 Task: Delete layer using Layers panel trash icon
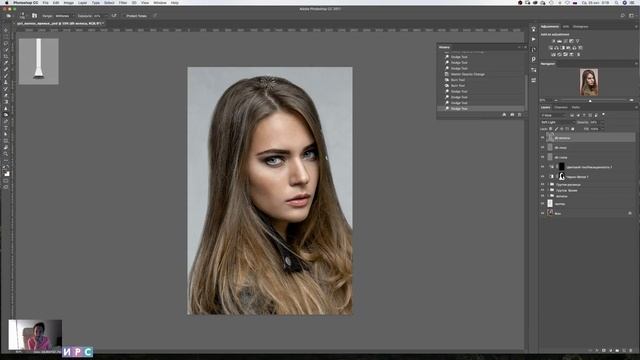click(631, 350)
